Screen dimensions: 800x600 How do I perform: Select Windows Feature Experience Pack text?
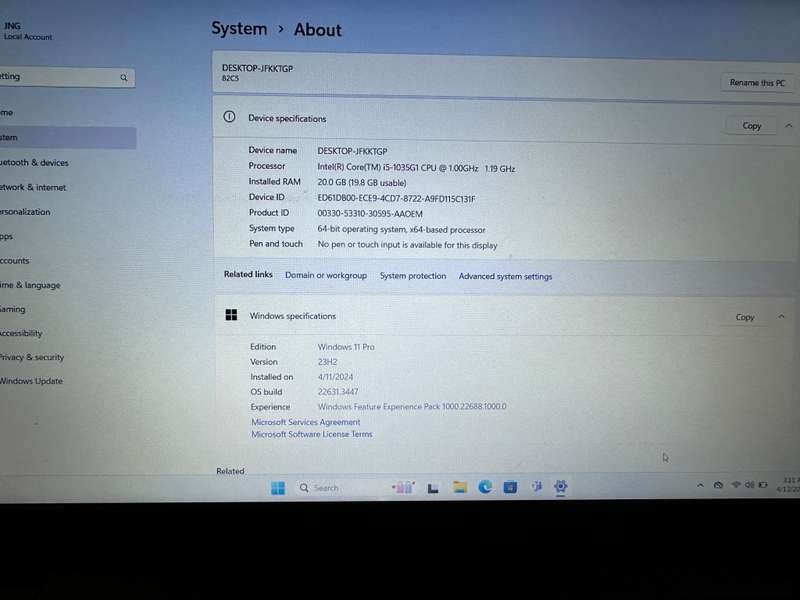[x=412, y=407]
